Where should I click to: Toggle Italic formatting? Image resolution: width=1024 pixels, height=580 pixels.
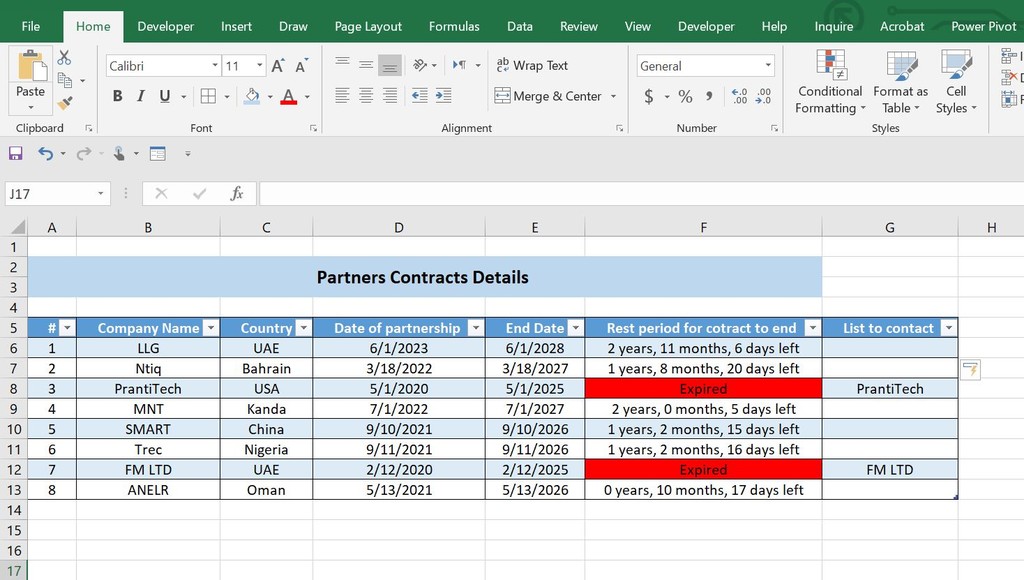point(141,96)
